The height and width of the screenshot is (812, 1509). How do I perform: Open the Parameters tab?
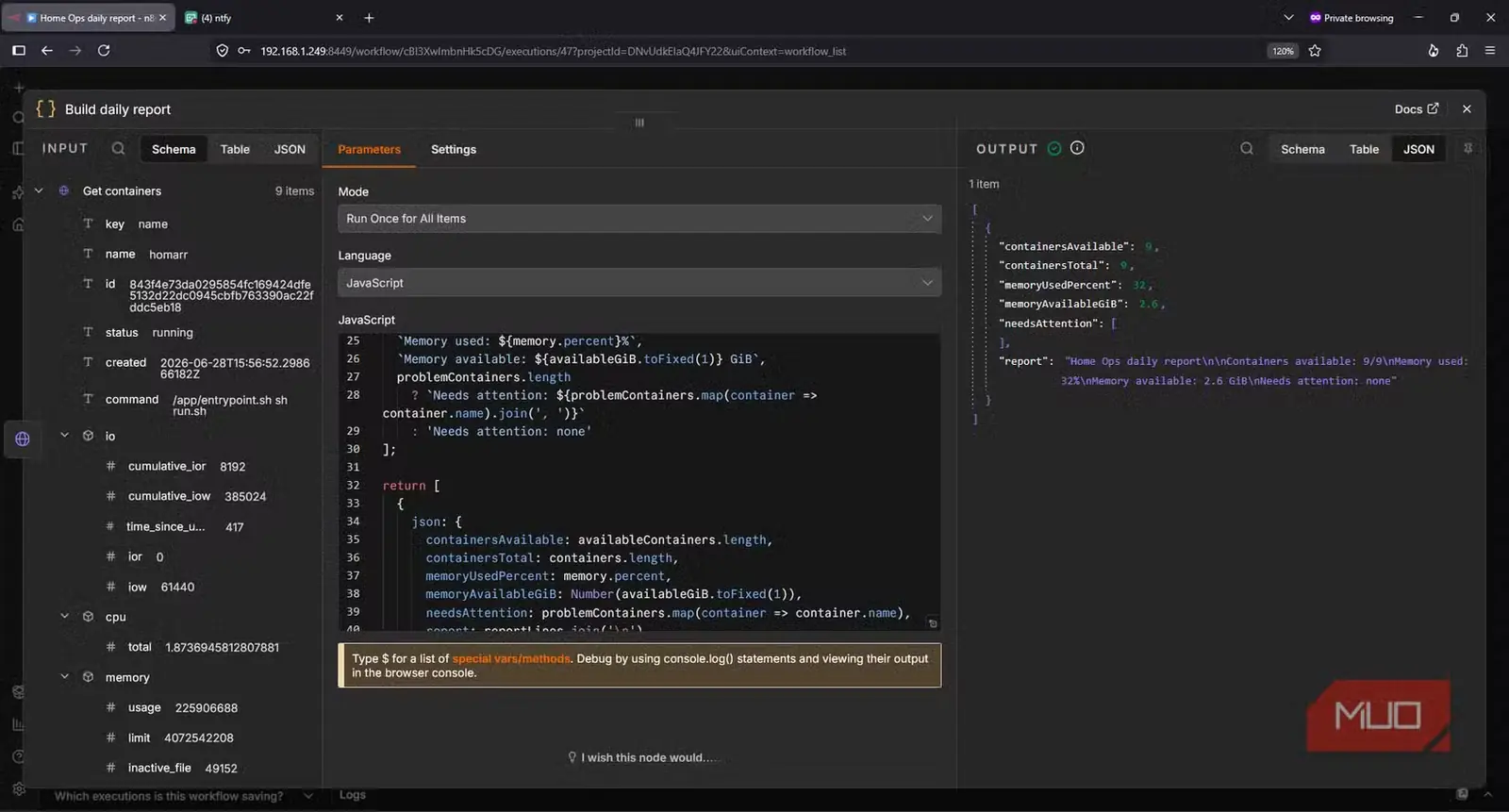pyautogui.click(x=369, y=149)
